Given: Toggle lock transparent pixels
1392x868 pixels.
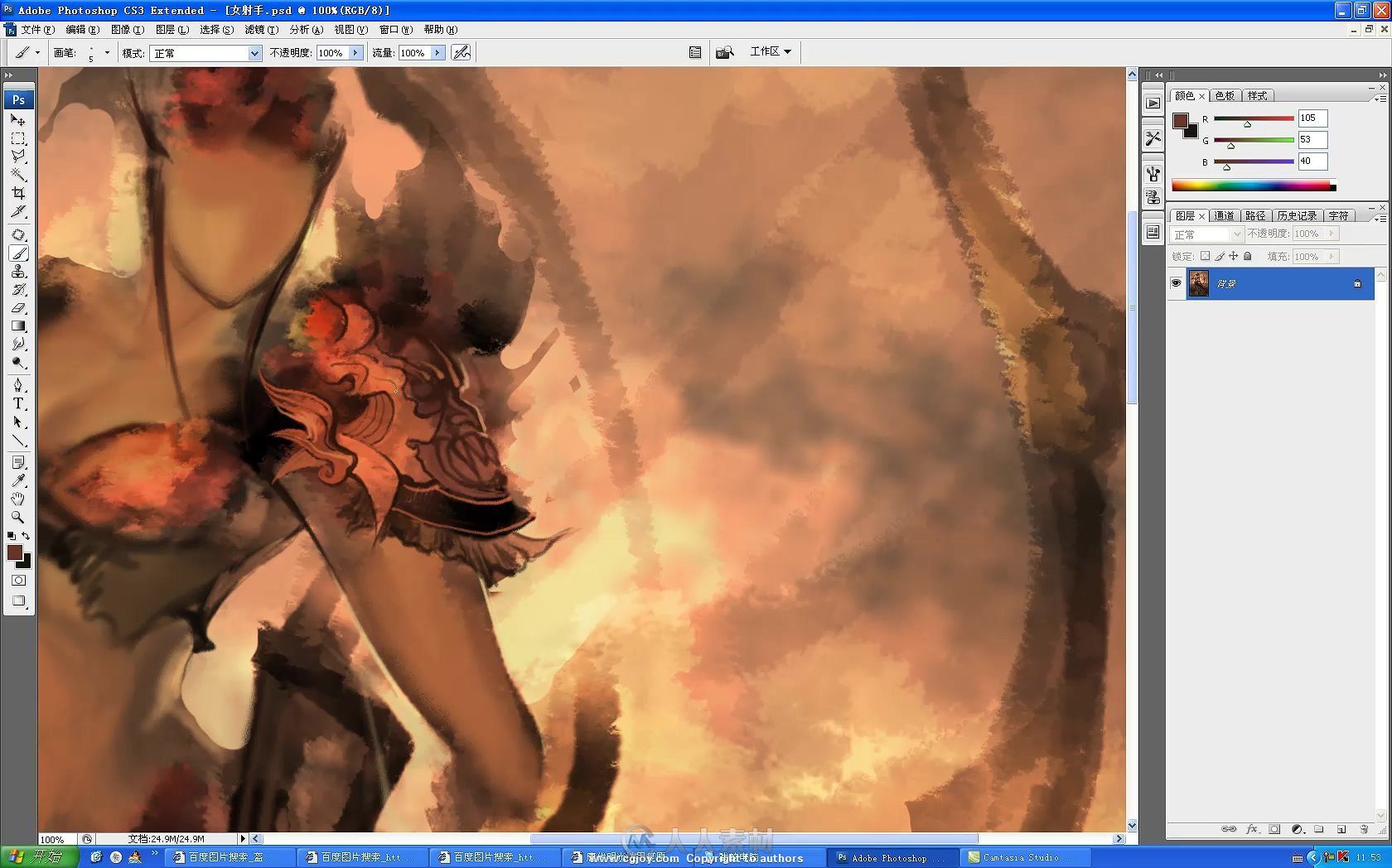Looking at the screenshot, I should [x=1205, y=256].
